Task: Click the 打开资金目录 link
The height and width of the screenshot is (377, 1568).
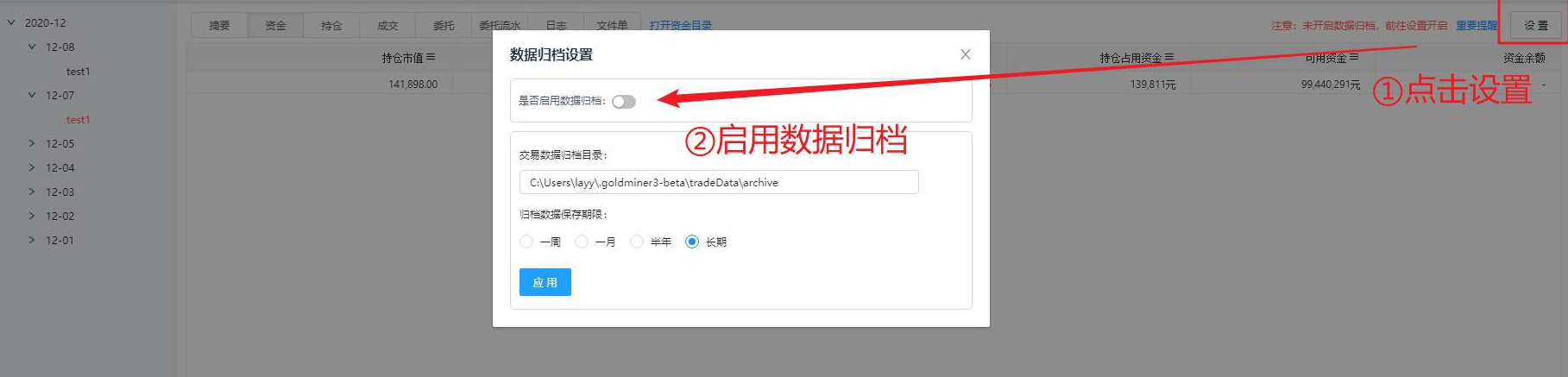Action: point(681,26)
